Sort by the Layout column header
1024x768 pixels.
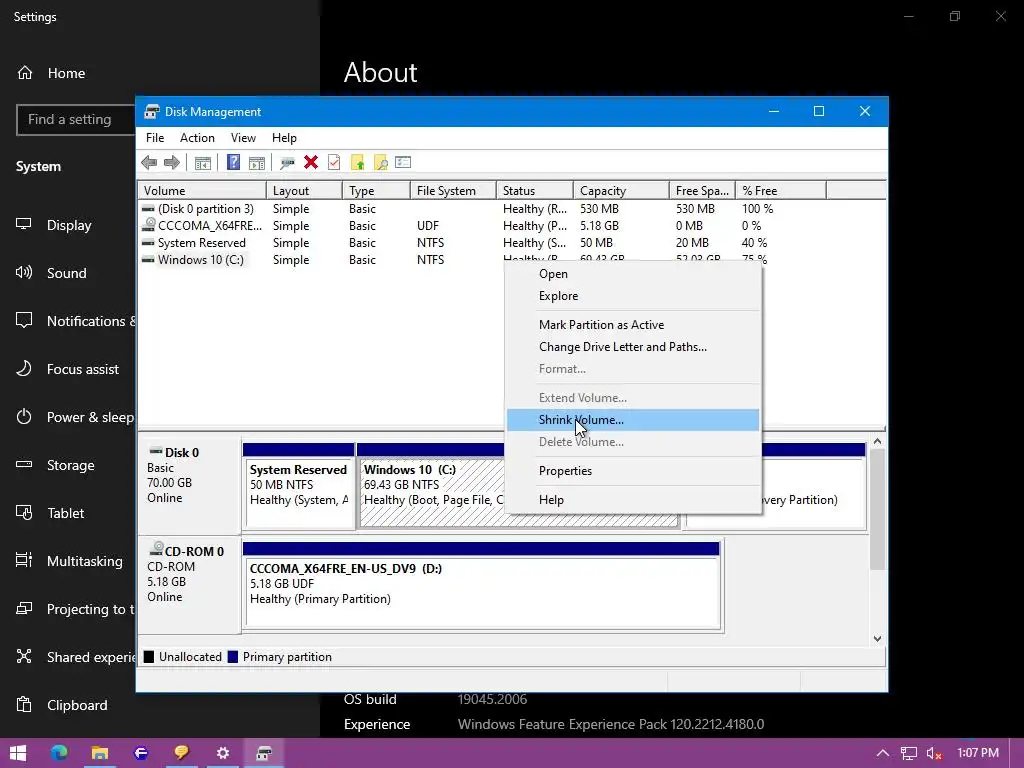pyautogui.click(x=304, y=191)
